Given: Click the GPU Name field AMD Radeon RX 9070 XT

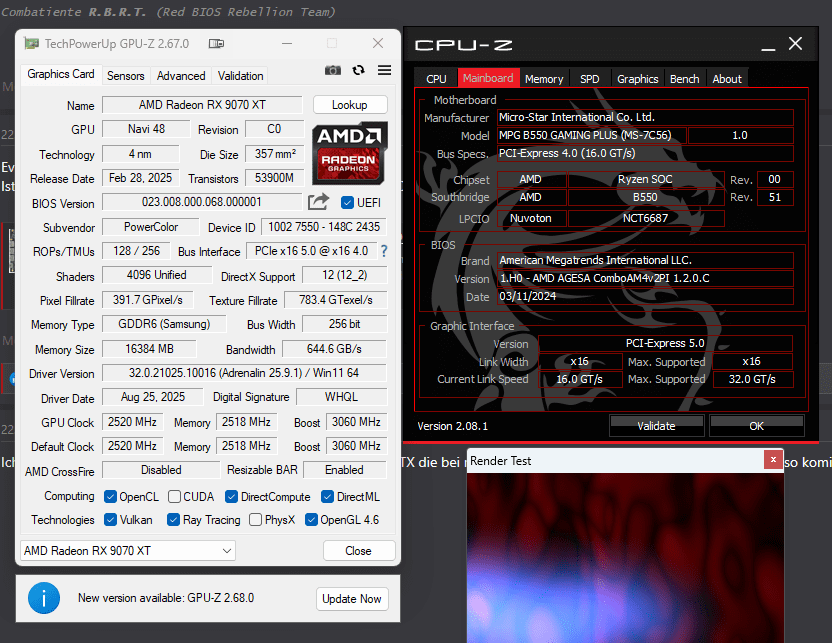Looking at the screenshot, I should (x=202, y=105).
